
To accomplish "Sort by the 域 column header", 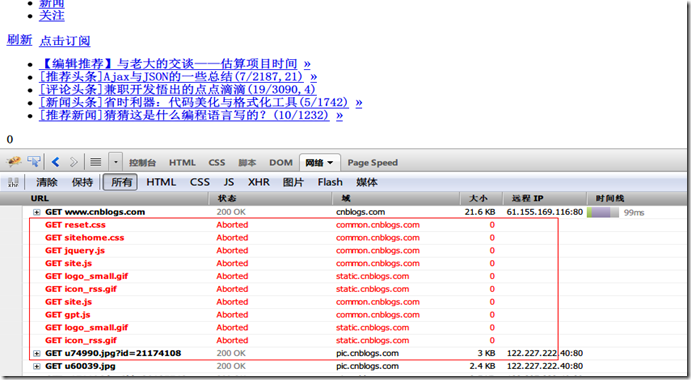I will point(396,199).
